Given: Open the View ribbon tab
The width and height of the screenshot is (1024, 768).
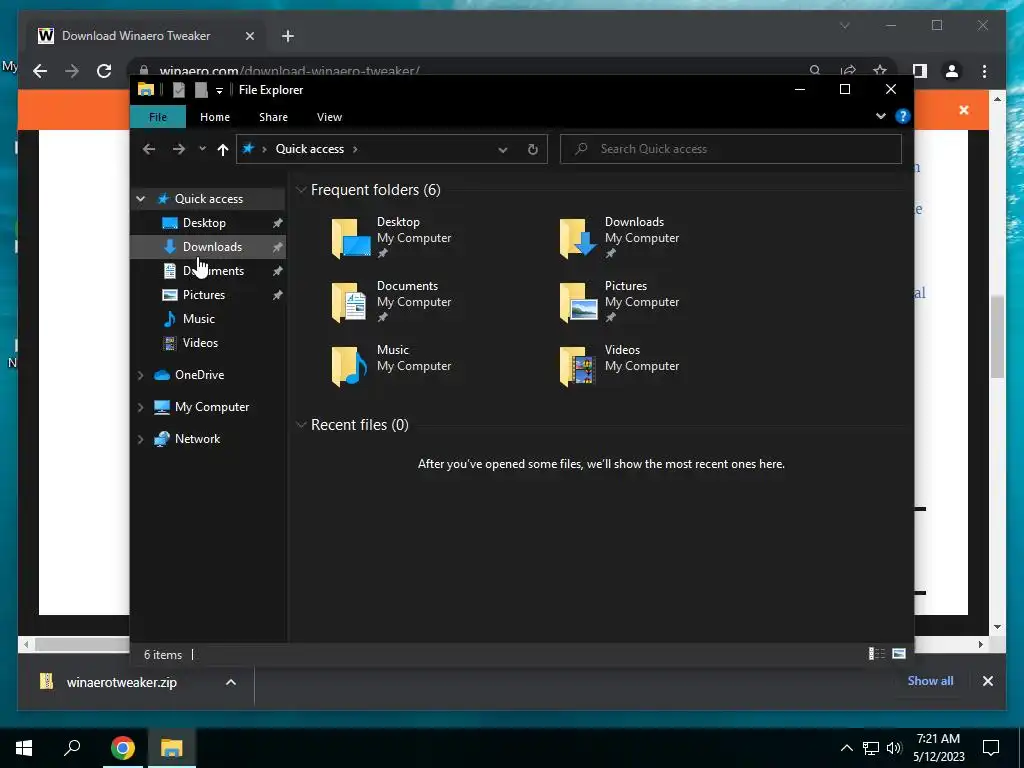Looking at the screenshot, I should 329,117.
